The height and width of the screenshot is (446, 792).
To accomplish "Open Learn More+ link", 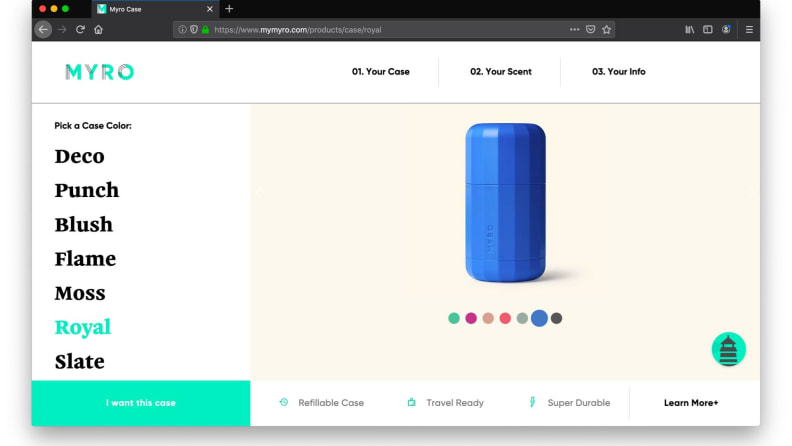I will click(691, 403).
